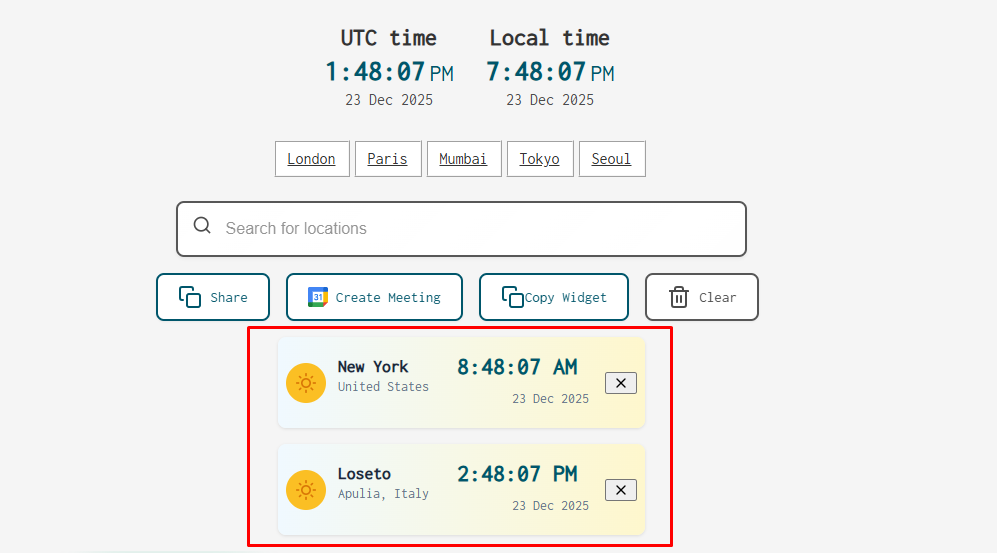Click the date under Local time
The height and width of the screenshot is (553, 997).
550,100
